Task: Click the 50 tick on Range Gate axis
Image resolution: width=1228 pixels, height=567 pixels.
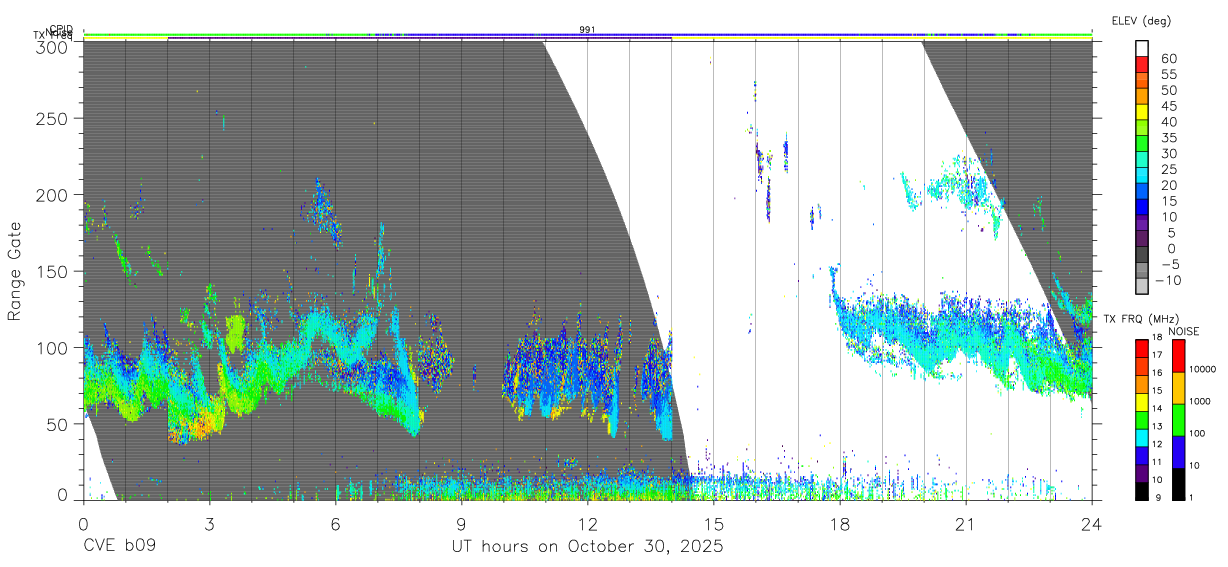Action: [58, 423]
